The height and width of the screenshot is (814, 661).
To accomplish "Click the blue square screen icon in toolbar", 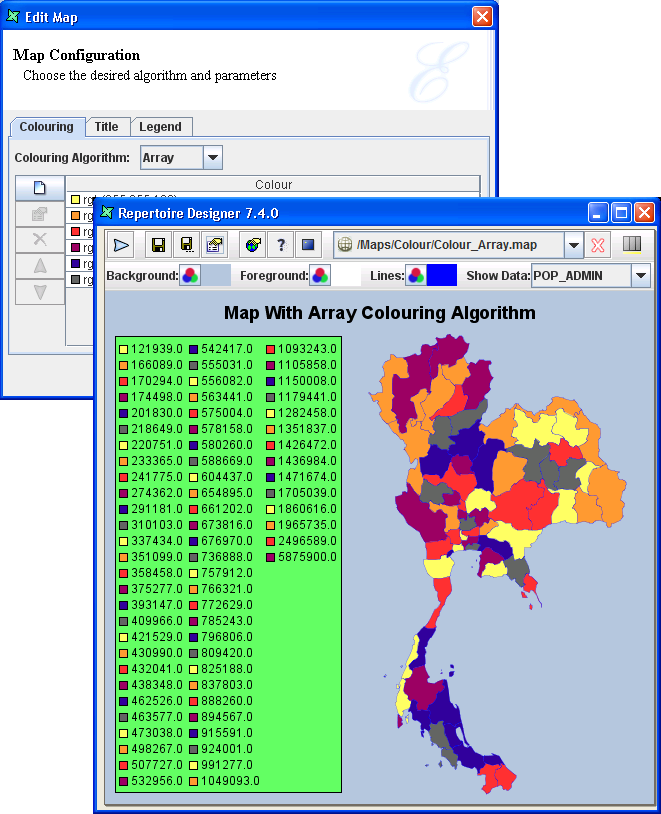I will (308, 245).
